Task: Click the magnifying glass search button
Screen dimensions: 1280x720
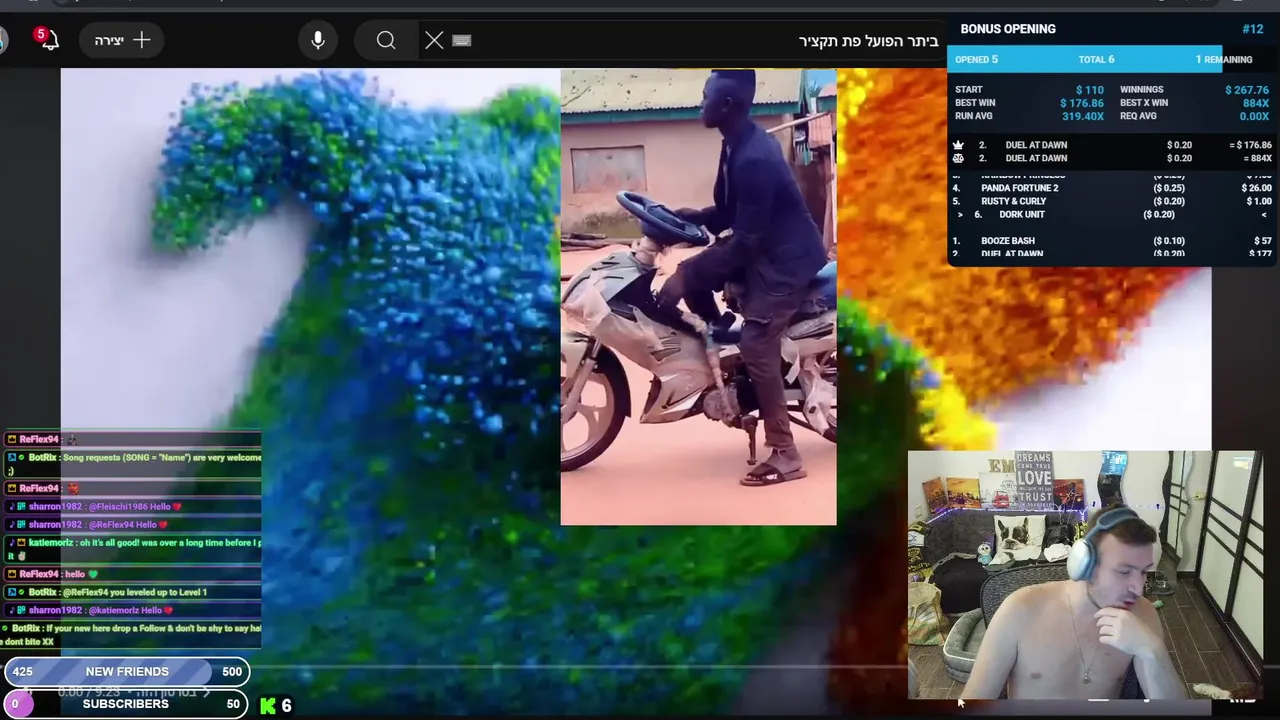Action: point(386,40)
